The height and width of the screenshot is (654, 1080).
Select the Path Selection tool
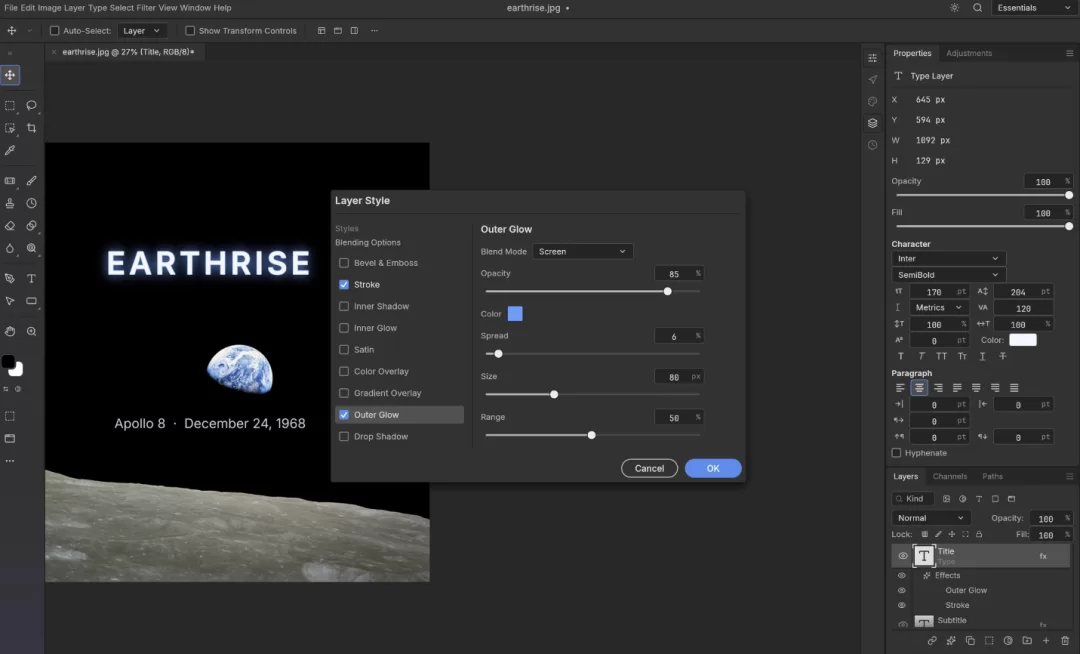[x=10, y=301]
